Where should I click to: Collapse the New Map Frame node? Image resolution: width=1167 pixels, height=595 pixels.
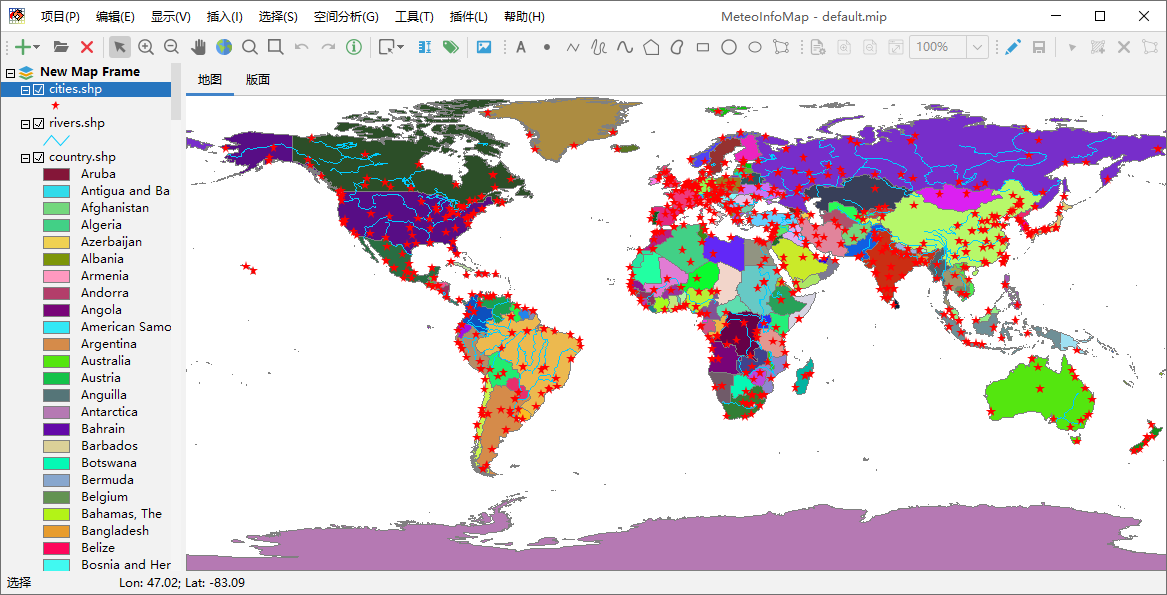tap(10, 73)
